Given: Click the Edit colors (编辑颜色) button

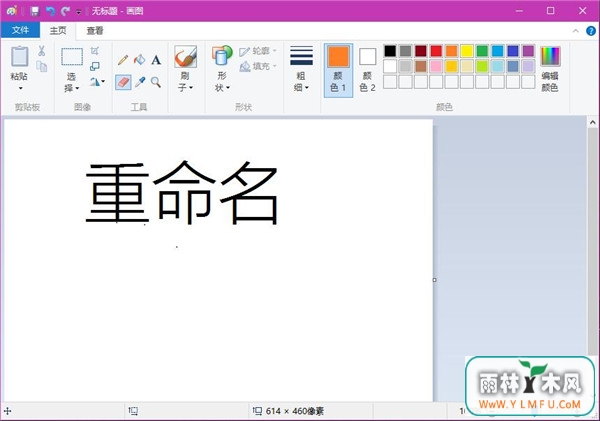Looking at the screenshot, I should (550, 70).
